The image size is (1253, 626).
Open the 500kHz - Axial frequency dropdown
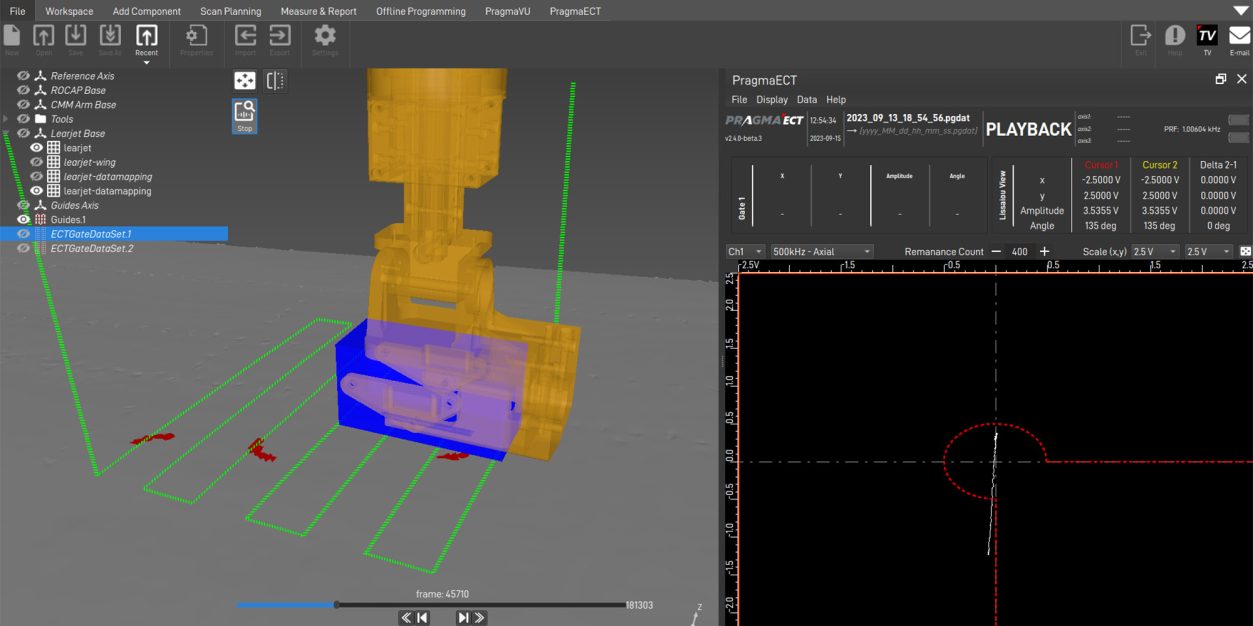pyautogui.click(x=821, y=252)
